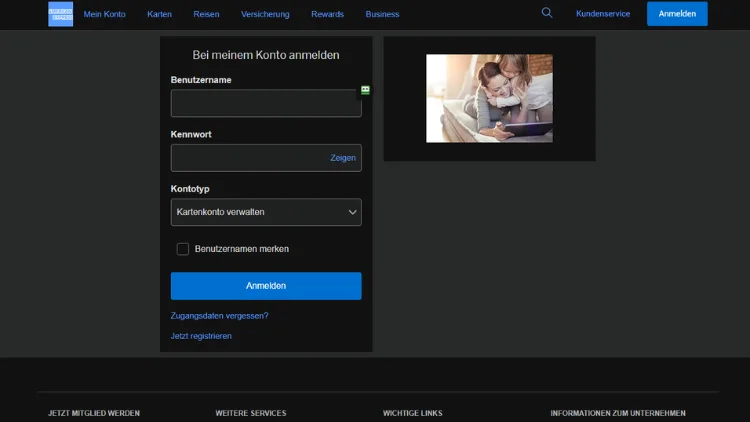Image resolution: width=750 pixels, height=422 pixels.
Task: Click the green password manager icon
Action: [365, 89]
